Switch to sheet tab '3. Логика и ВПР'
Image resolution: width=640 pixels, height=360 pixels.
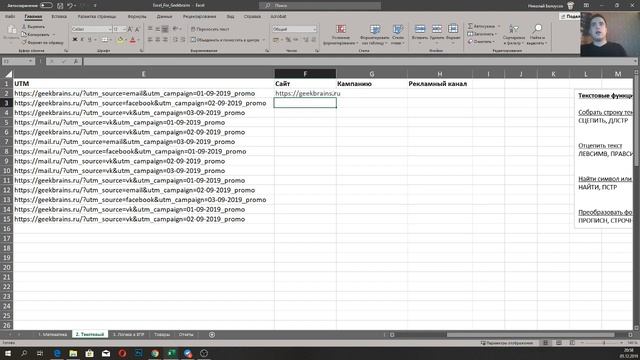129,334
